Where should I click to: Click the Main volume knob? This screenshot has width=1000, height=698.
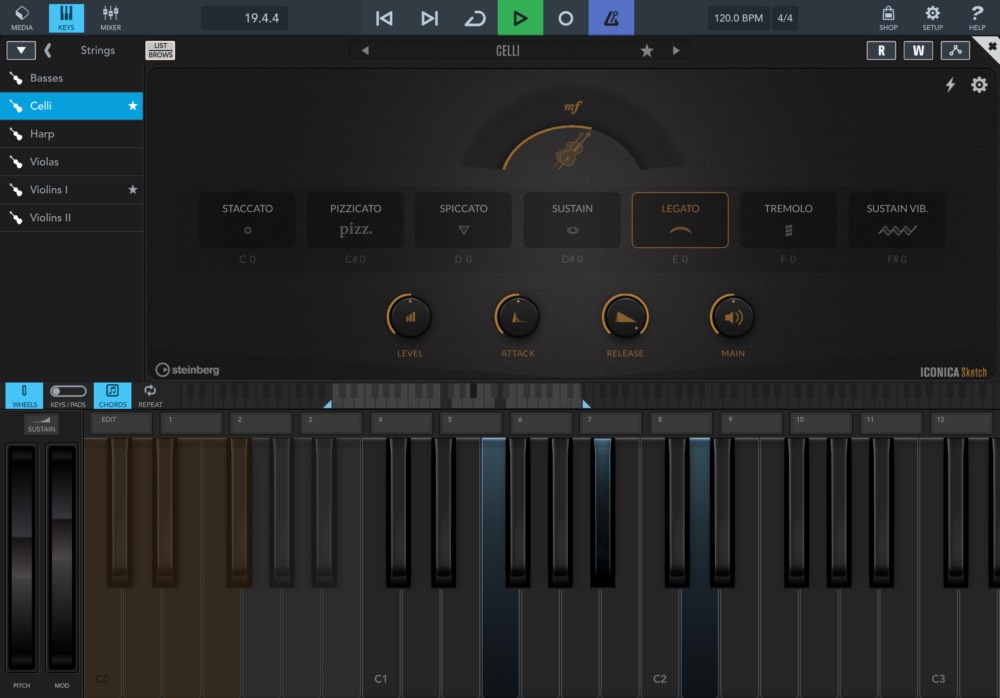click(x=733, y=316)
